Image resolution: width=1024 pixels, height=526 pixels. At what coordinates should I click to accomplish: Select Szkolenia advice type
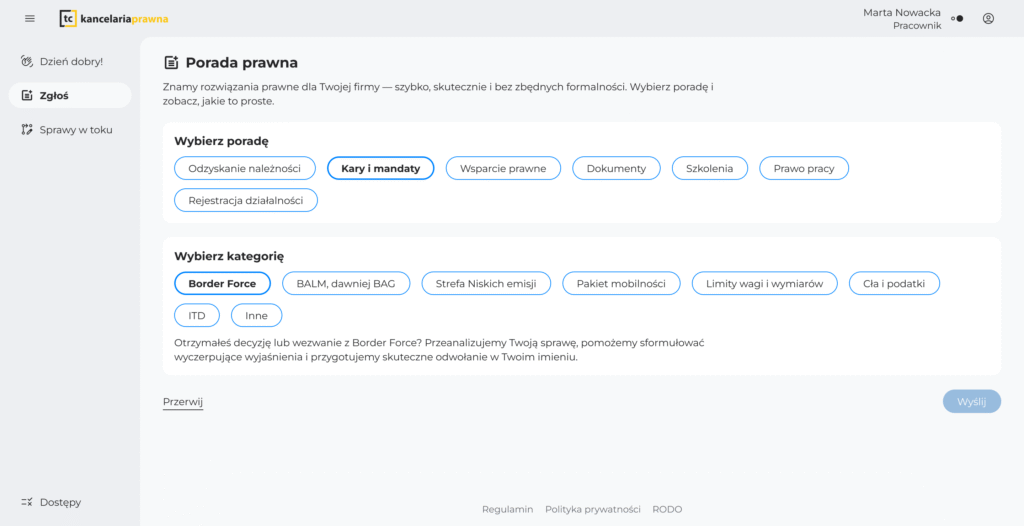709,168
